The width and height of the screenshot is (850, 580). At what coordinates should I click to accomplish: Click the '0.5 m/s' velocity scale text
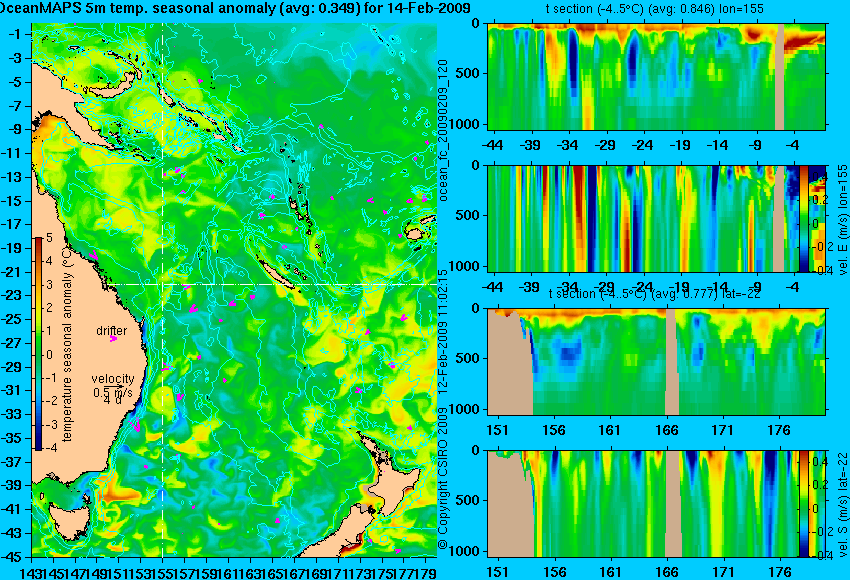(113, 391)
